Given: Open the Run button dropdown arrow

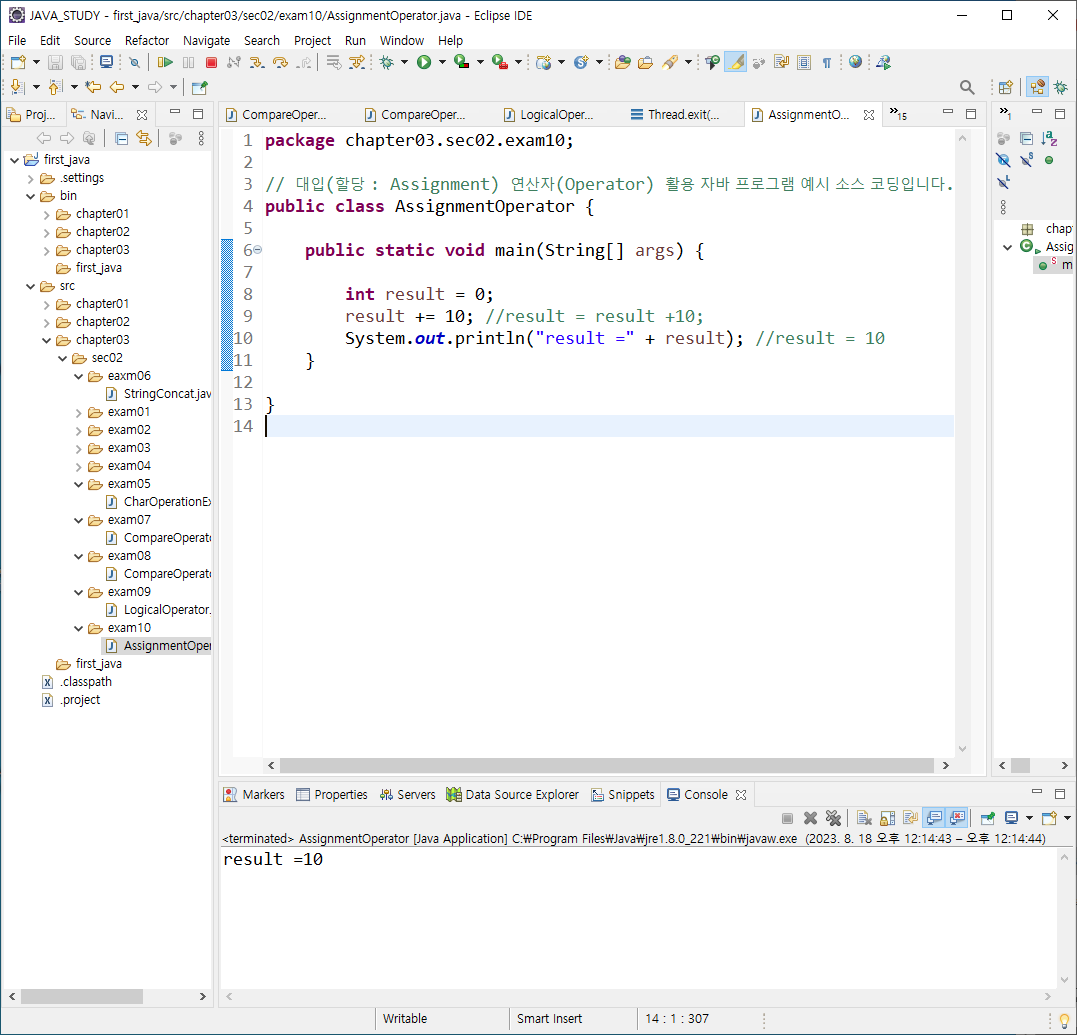Looking at the screenshot, I should [x=442, y=62].
